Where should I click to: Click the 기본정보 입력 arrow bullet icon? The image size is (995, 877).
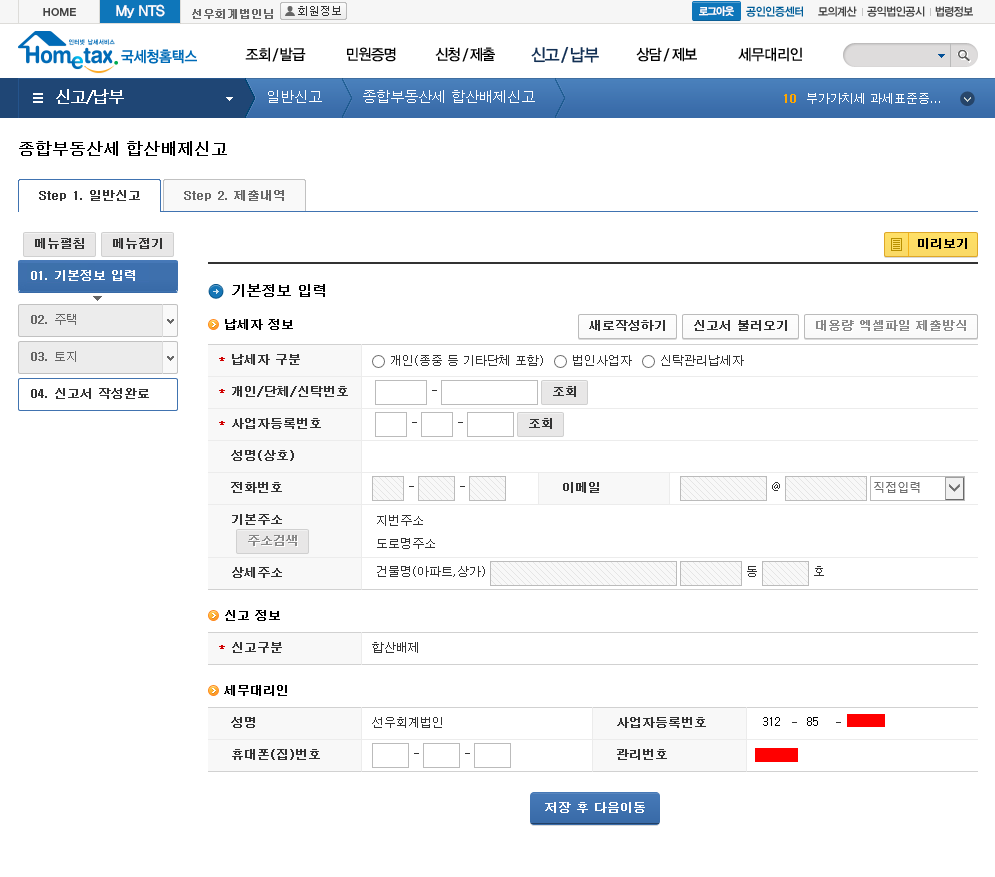[x=216, y=291]
